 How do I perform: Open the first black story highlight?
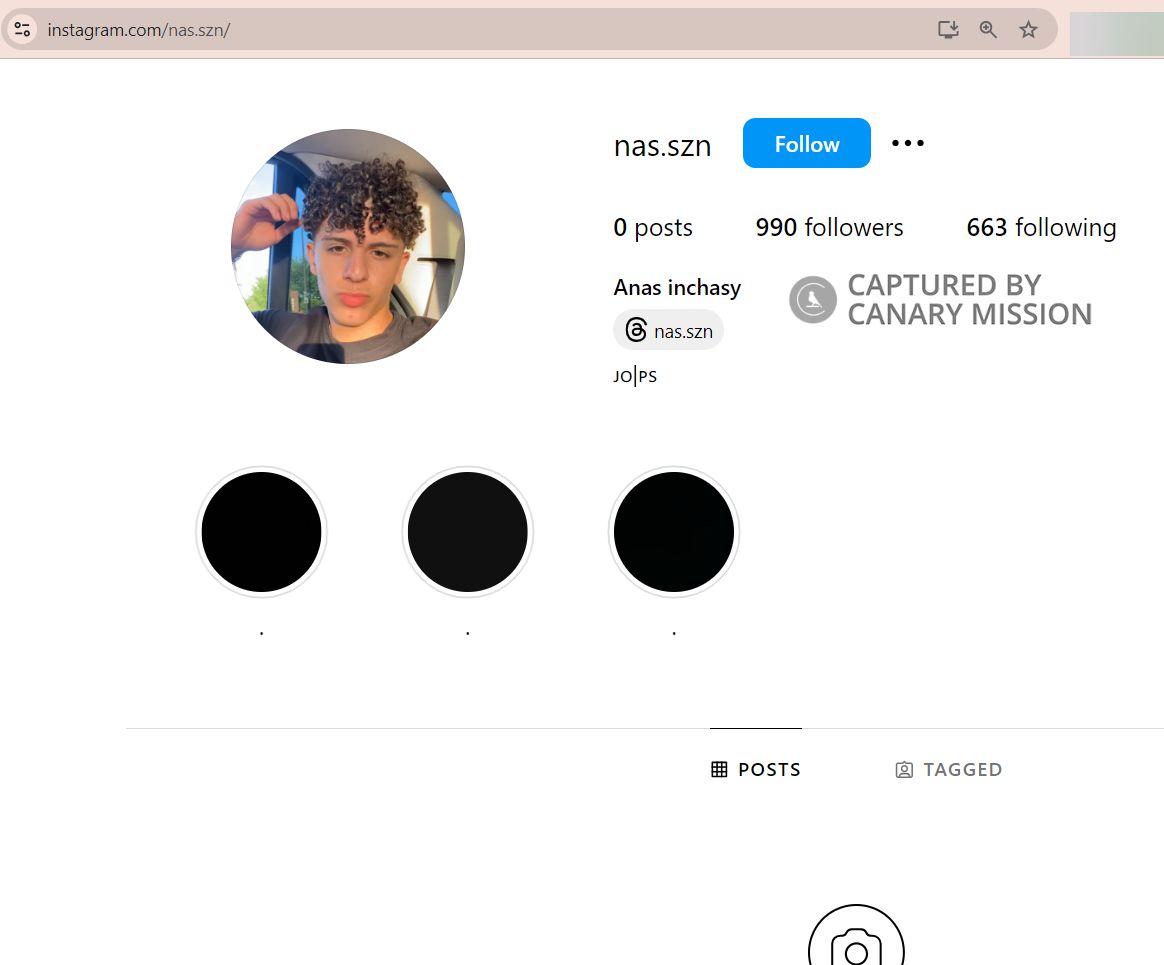[261, 532]
